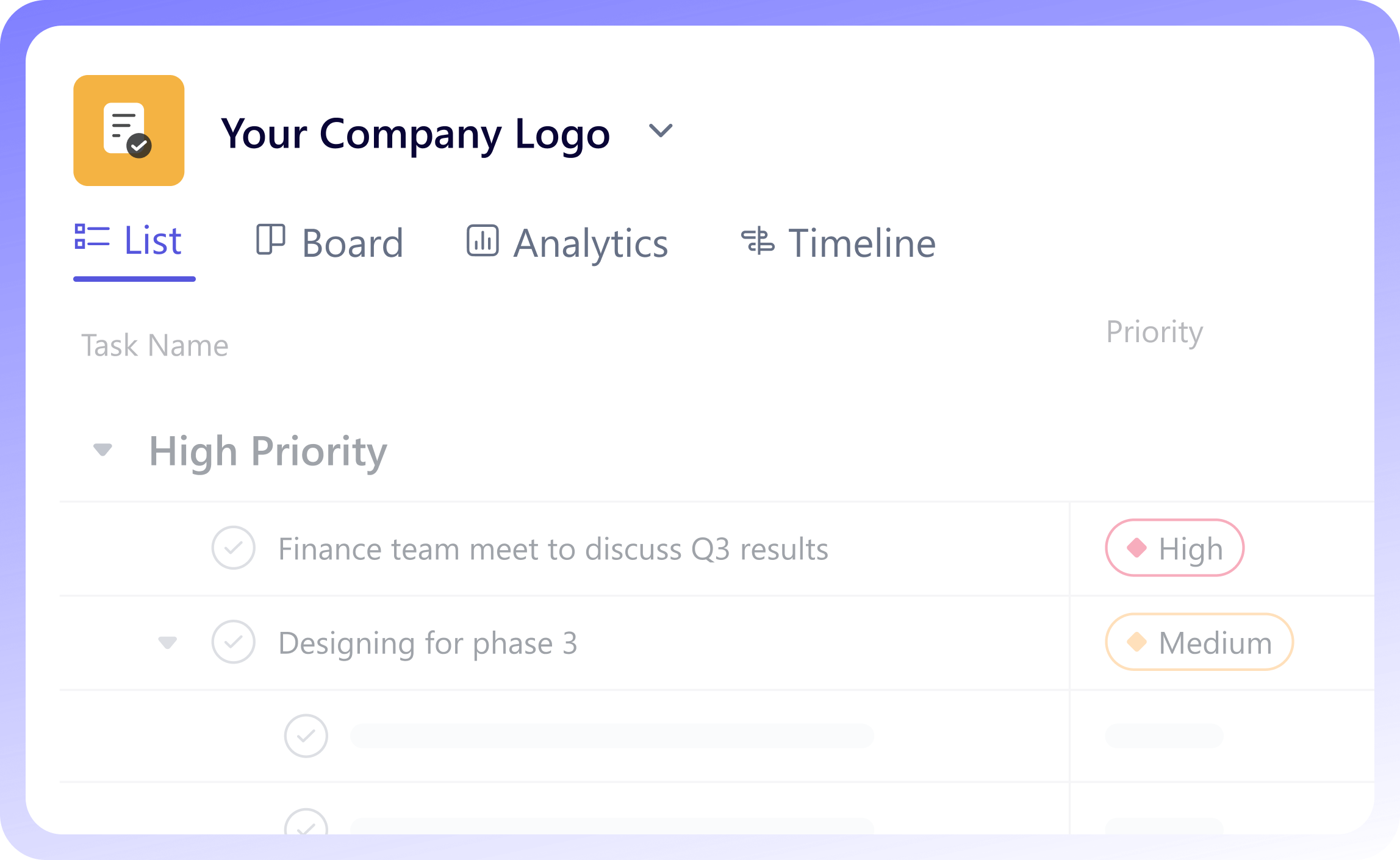Click the Analytics chart icon

point(483,240)
